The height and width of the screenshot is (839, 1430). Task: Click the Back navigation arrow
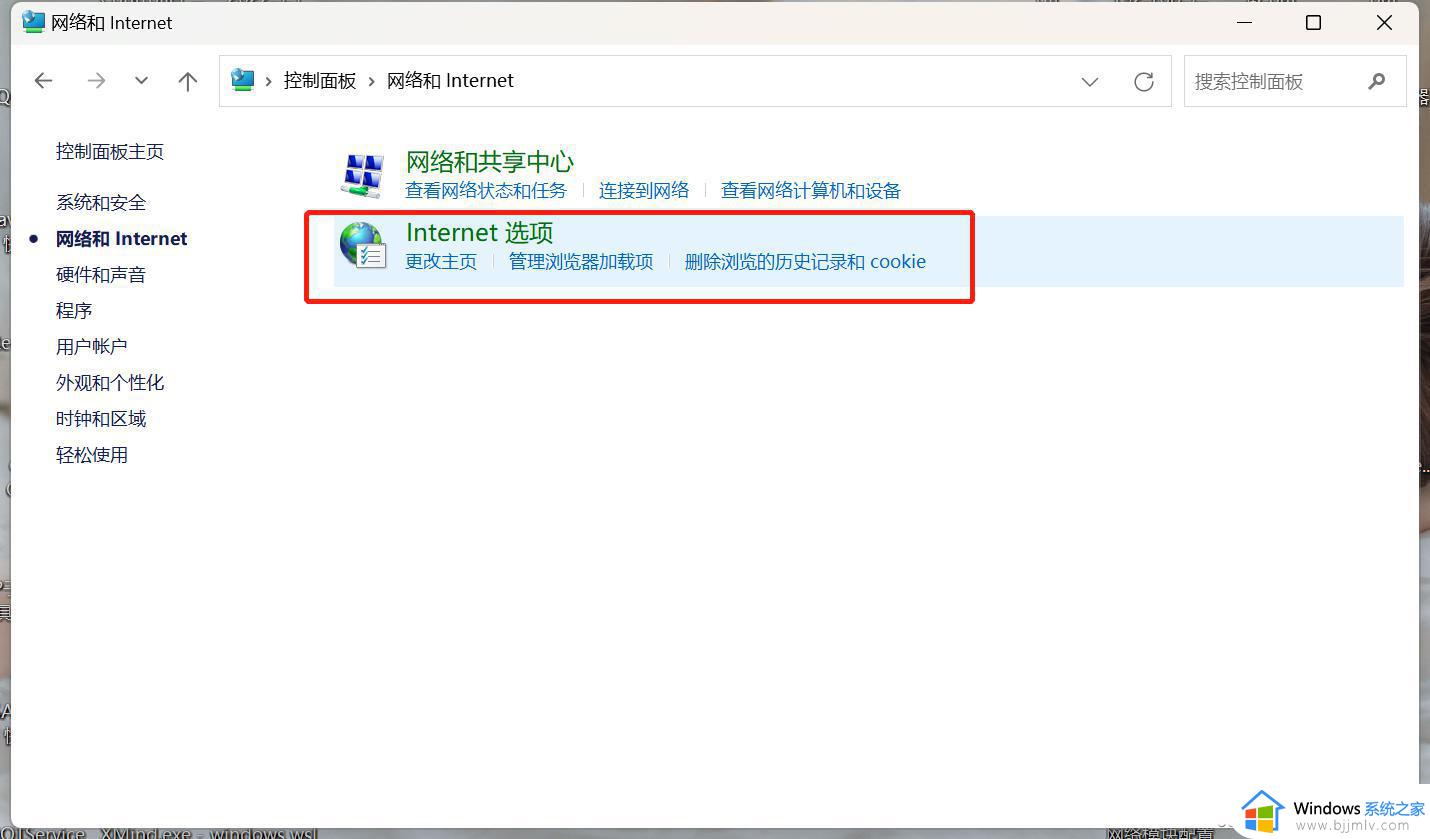[x=43, y=81]
